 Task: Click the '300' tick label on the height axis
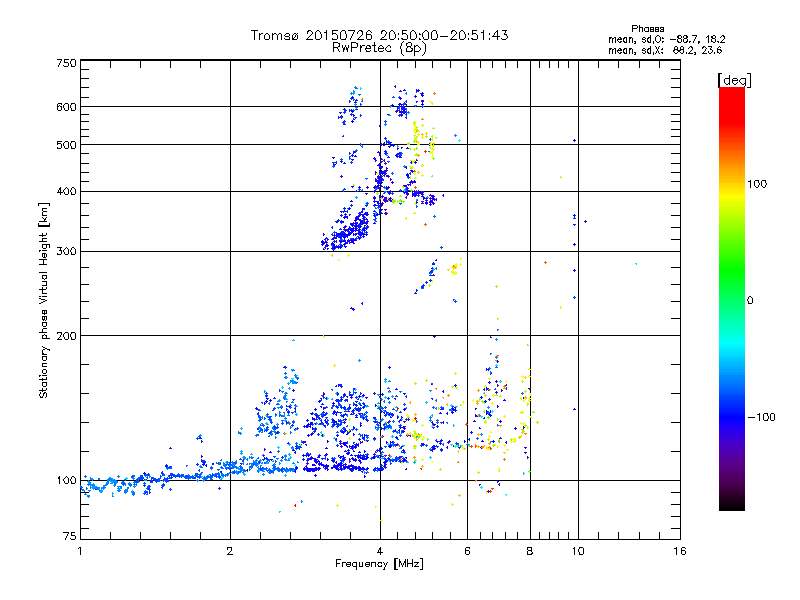point(66,251)
